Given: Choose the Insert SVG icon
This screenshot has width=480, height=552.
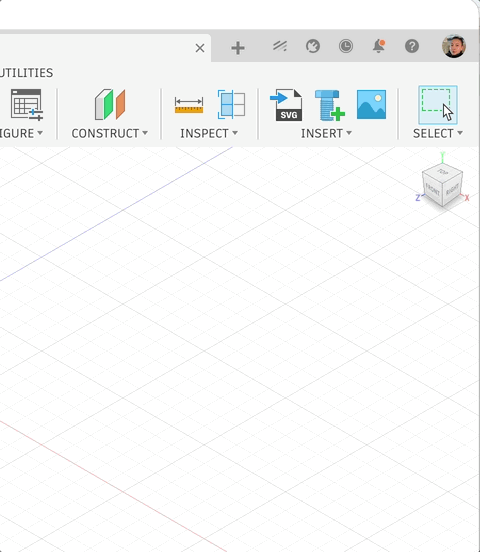Looking at the screenshot, I should (x=286, y=105).
